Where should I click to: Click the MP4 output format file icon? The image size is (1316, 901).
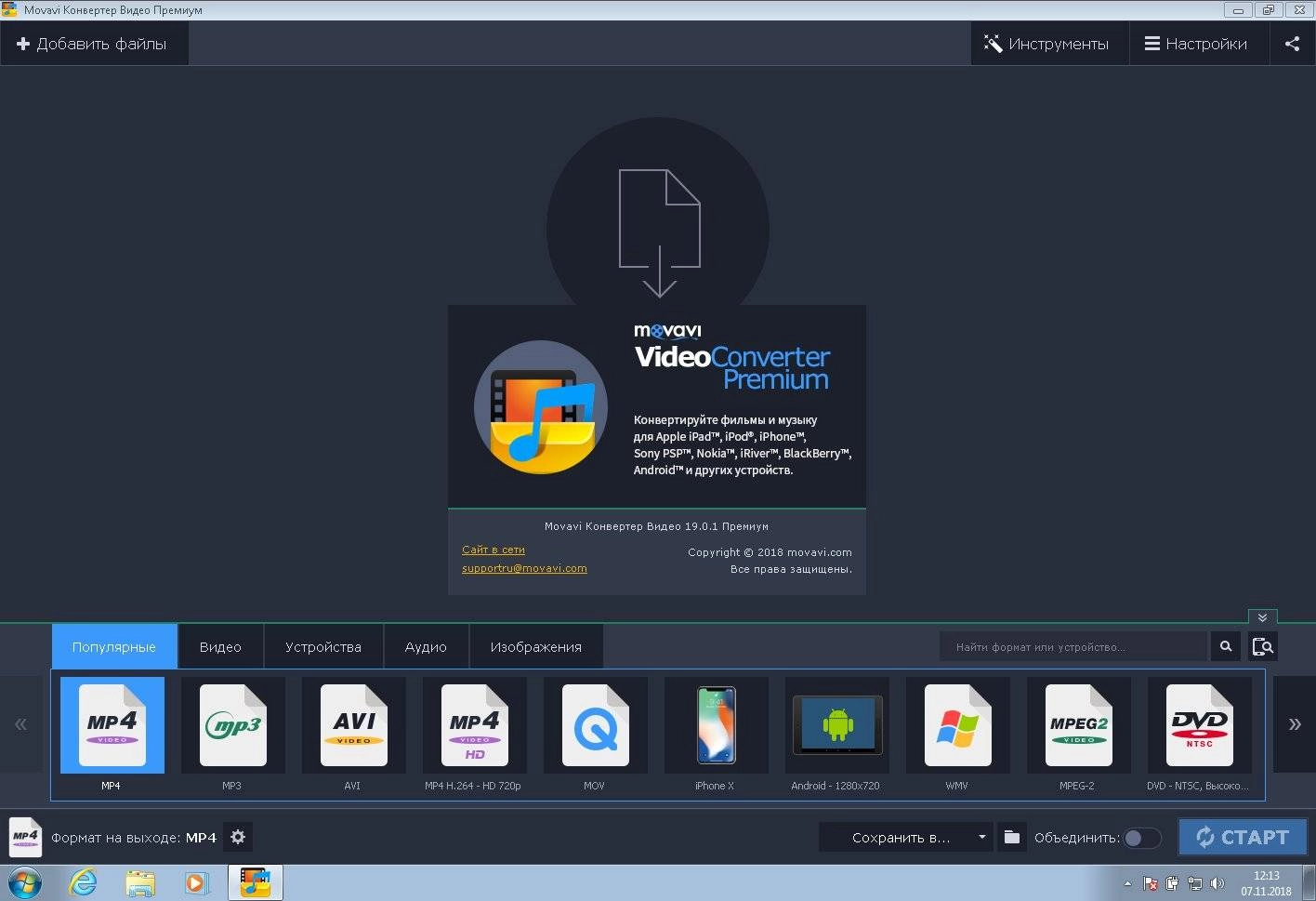click(25, 837)
